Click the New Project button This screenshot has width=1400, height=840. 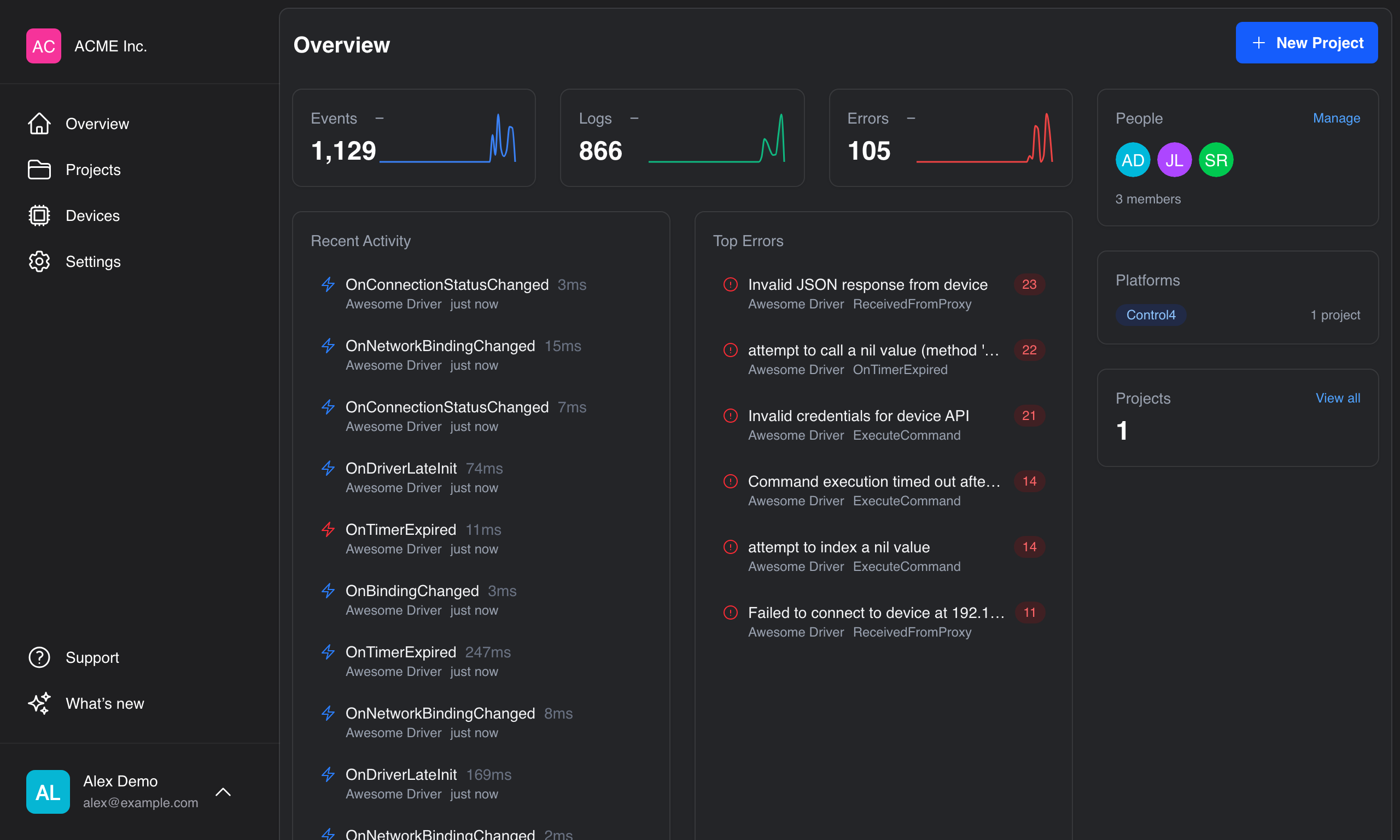click(1306, 43)
